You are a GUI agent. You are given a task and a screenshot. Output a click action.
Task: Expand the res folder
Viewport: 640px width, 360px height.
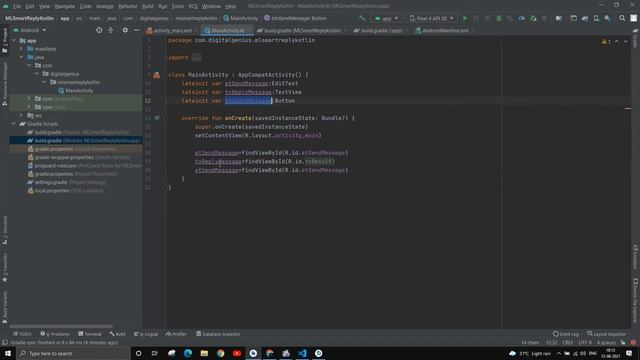click(22, 116)
